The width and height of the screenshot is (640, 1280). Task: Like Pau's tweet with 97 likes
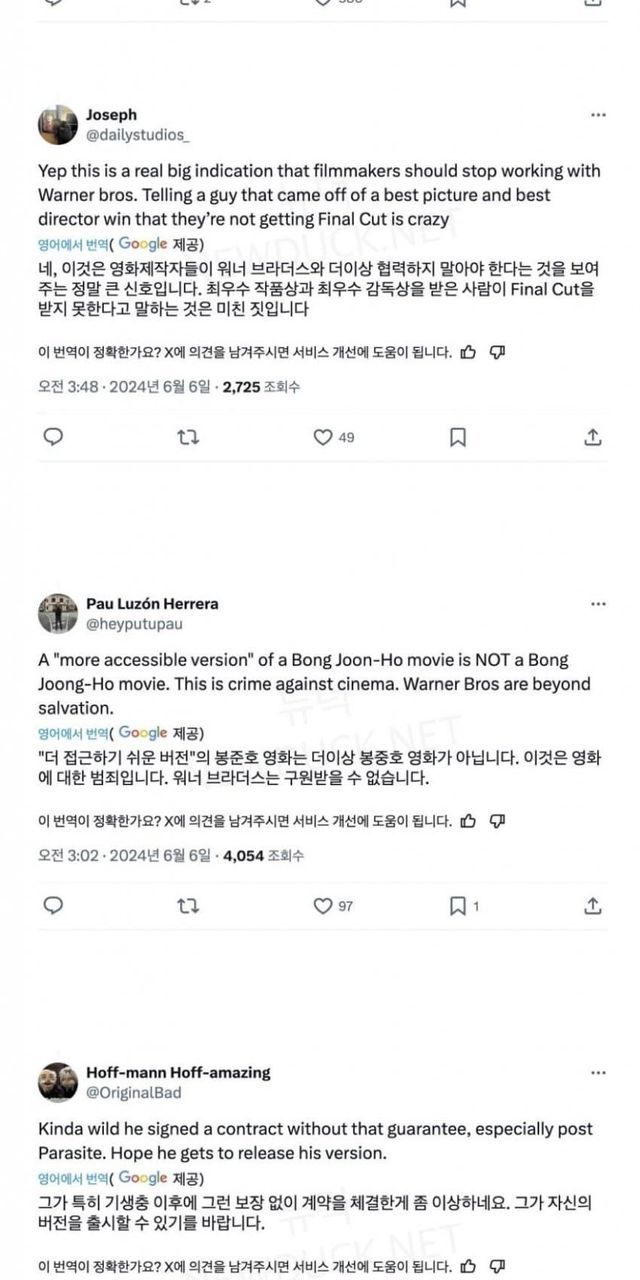coord(323,906)
